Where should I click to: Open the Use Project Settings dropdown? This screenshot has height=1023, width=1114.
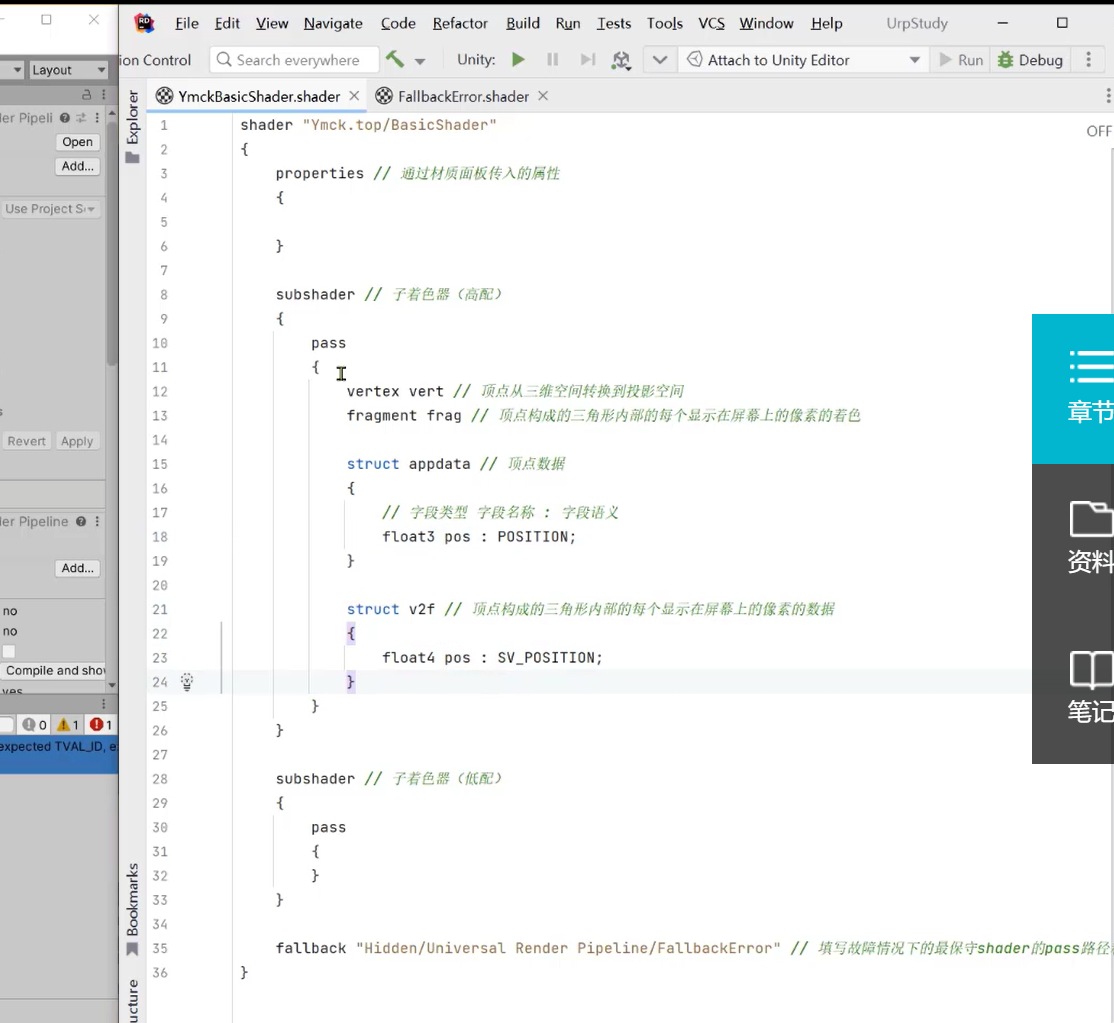pos(50,209)
